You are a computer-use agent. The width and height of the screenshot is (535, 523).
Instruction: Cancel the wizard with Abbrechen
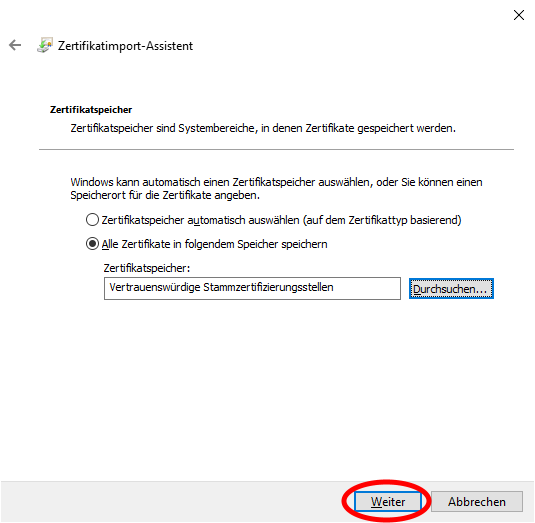click(x=477, y=502)
